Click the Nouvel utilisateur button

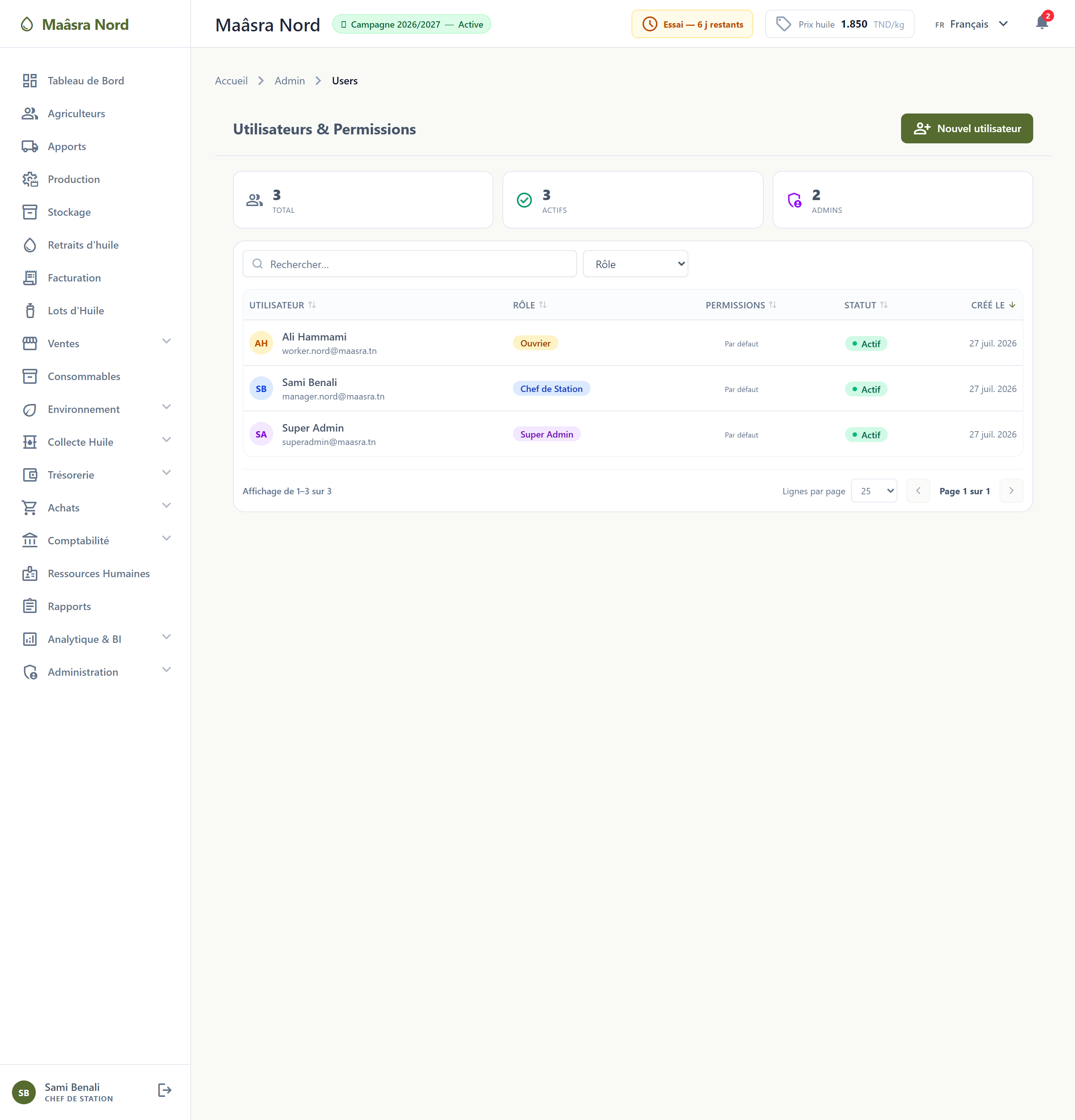(x=966, y=128)
